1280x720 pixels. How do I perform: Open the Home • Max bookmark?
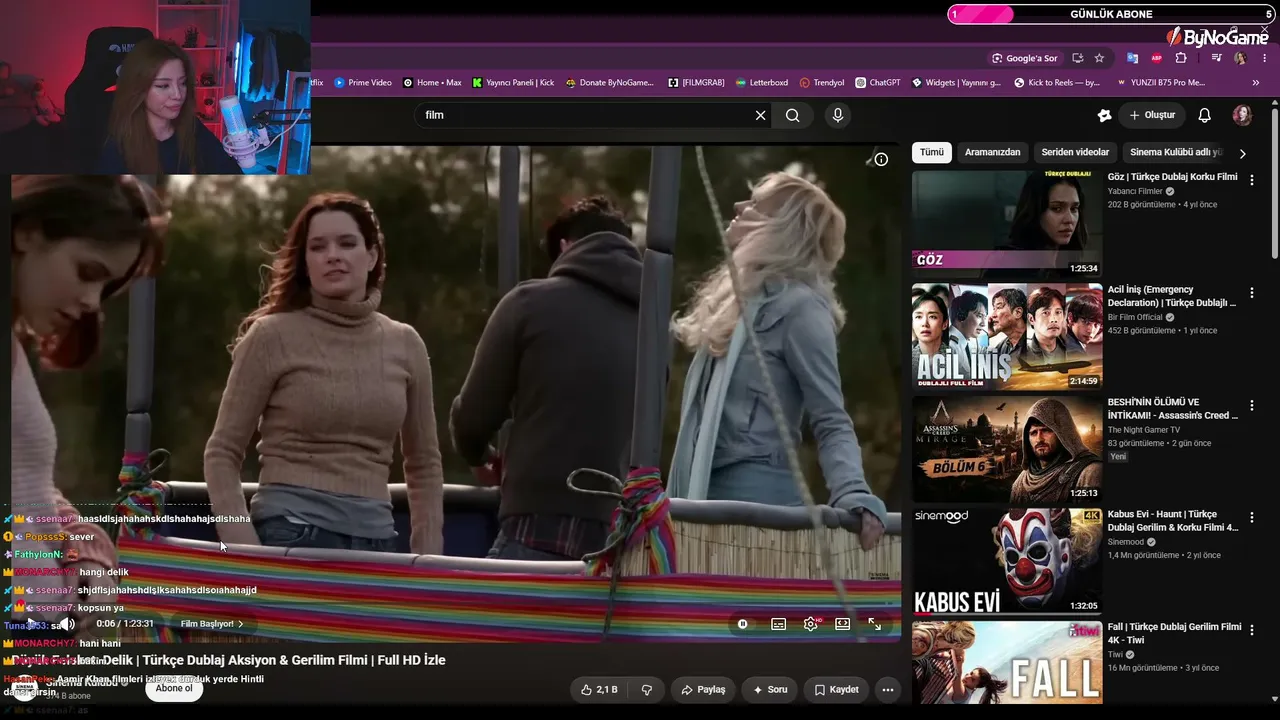[432, 83]
